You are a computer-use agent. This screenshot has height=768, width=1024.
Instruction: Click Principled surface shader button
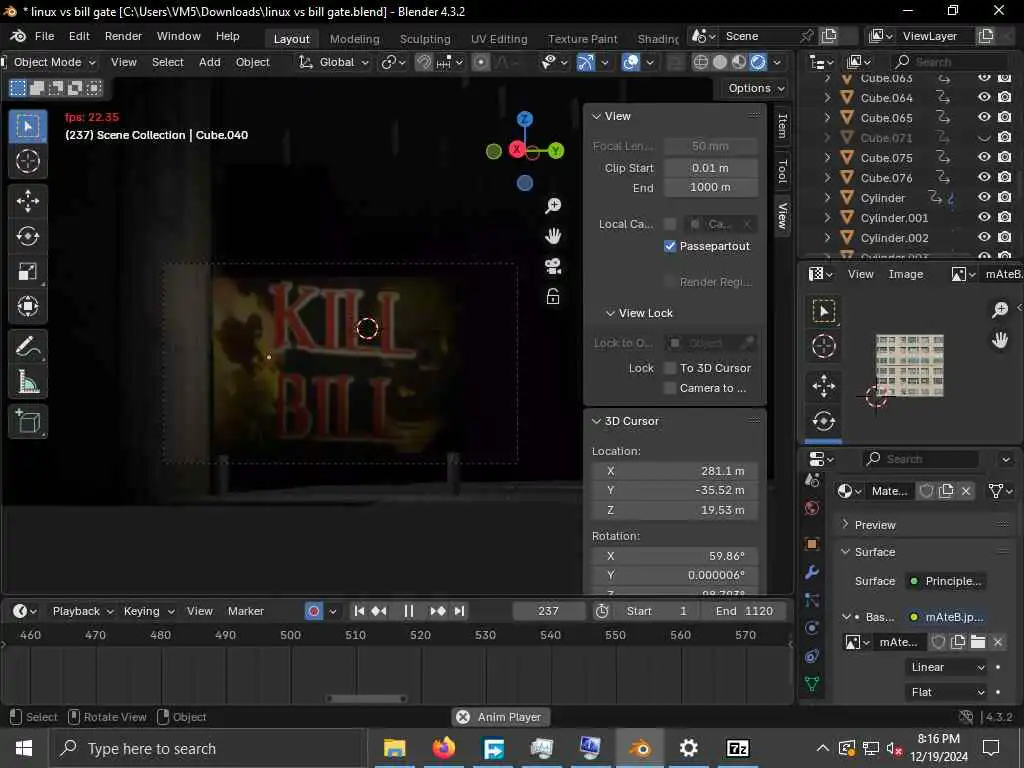click(946, 581)
